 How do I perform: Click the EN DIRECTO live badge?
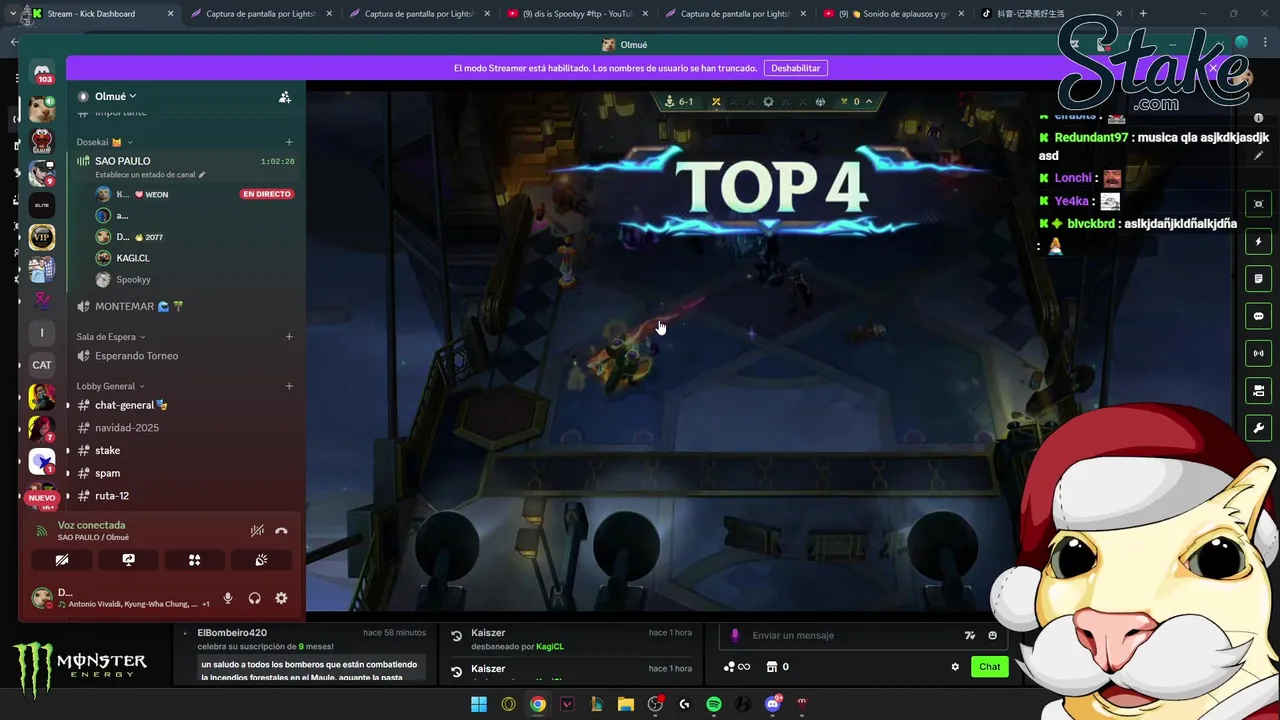(267, 194)
